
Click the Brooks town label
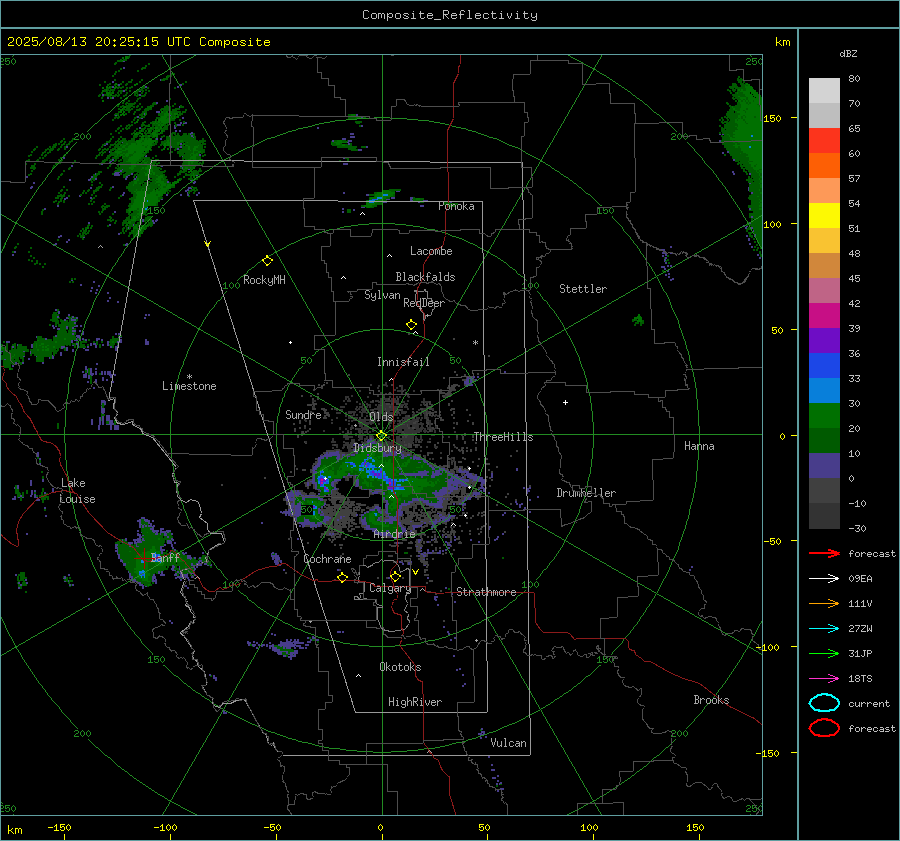(x=711, y=700)
